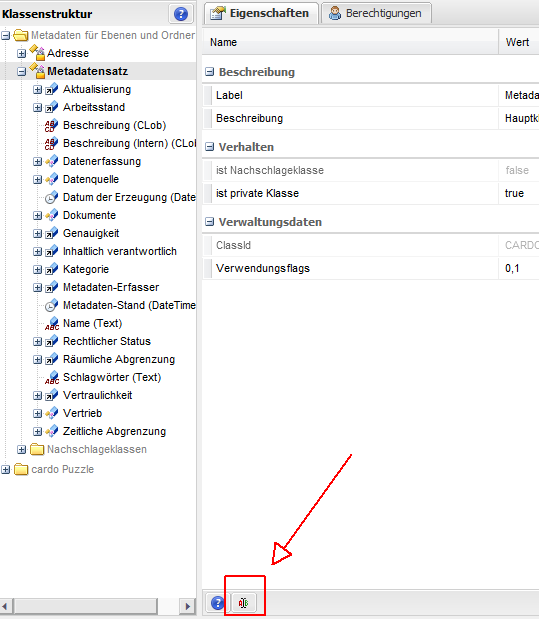Click the help icon beside Klassenstruktur
The width and height of the screenshot is (539, 619).
pyautogui.click(x=181, y=14)
